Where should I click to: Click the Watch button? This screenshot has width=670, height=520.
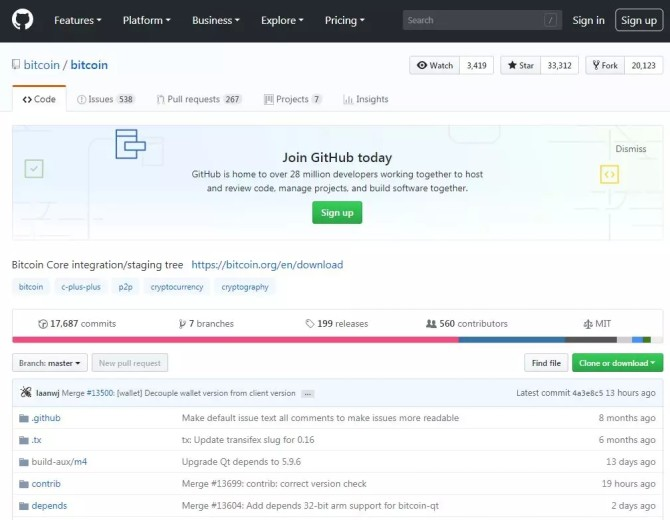coord(435,65)
